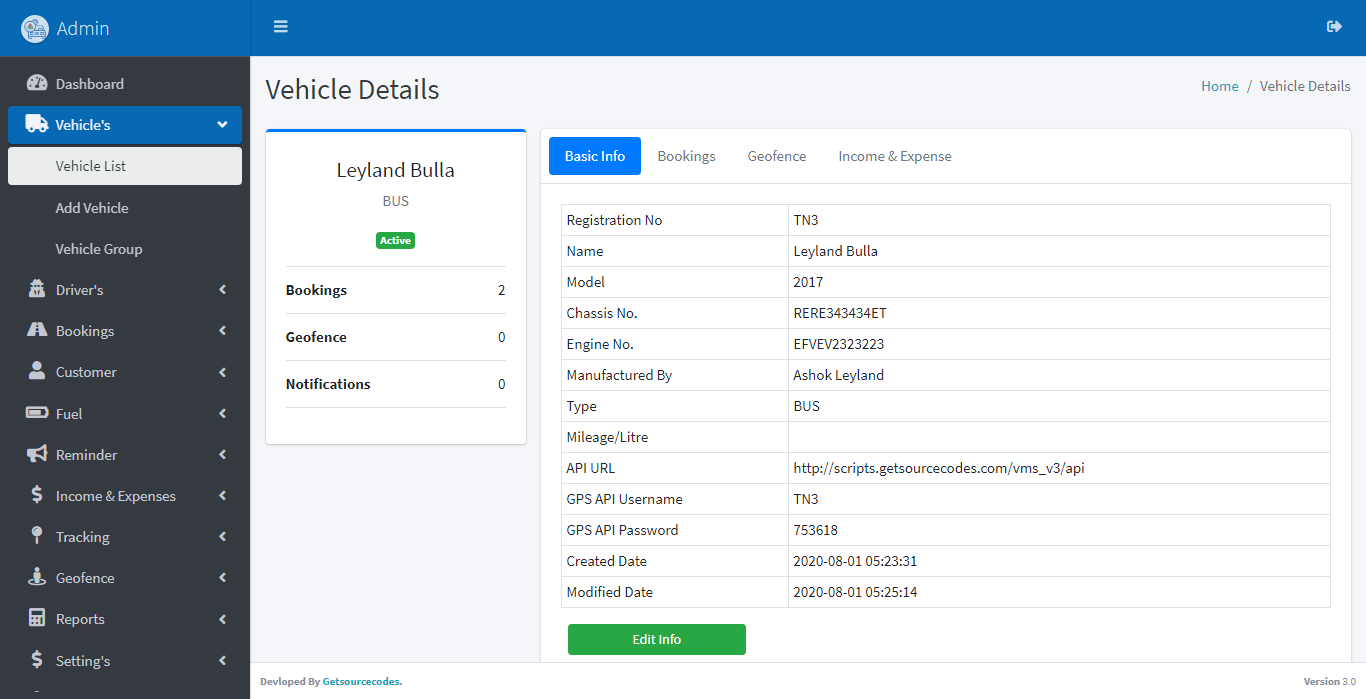Expand the Reminder submenu arrow
This screenshot has width=1366, height=699.
[222, 455]
